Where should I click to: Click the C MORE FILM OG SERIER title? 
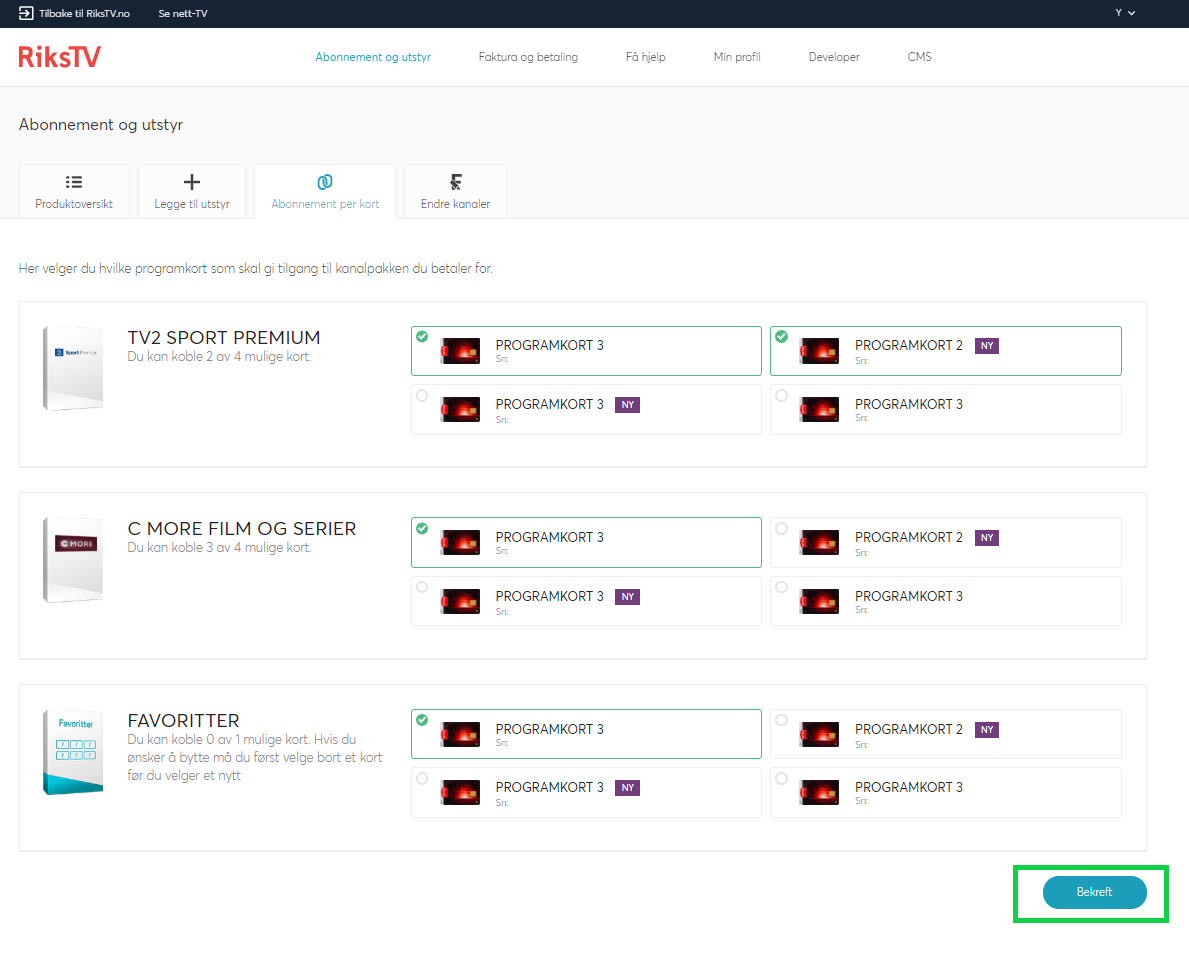click(x=242, y=528)
